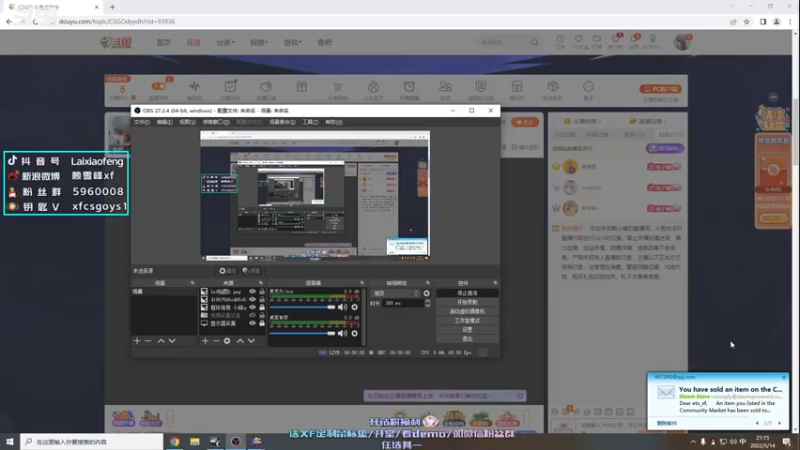The image size is (800, 450).
Task: Open the 帮助 menu in OBS
Action: click(334, 122)
